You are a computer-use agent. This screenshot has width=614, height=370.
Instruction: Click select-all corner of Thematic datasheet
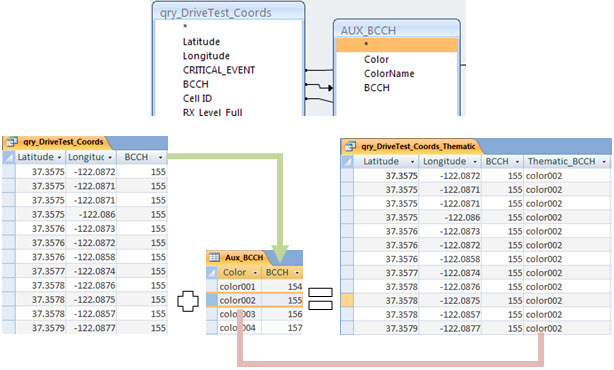(347, 161)
